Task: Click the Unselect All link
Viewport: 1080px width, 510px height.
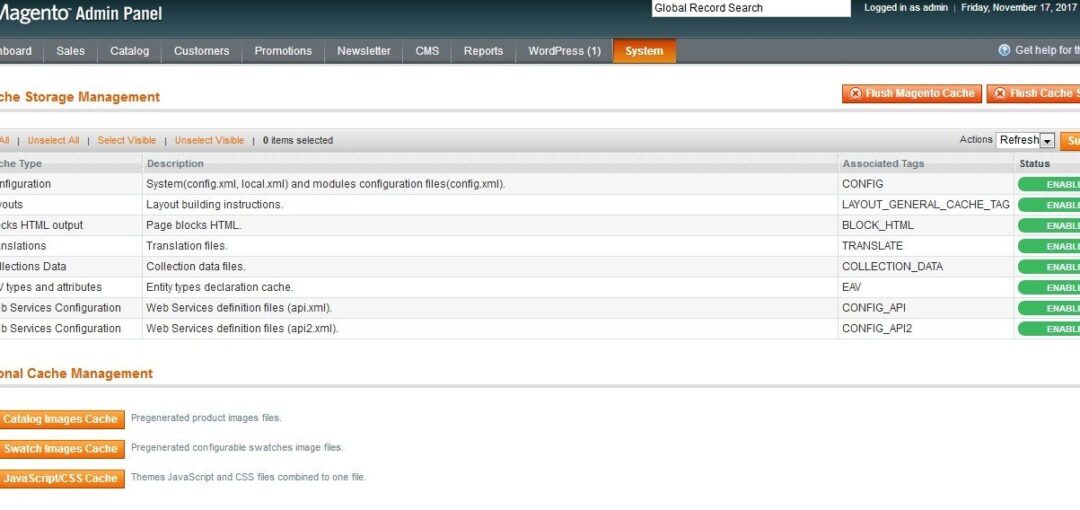Action: pyautogui.click(x=53, y=141)
